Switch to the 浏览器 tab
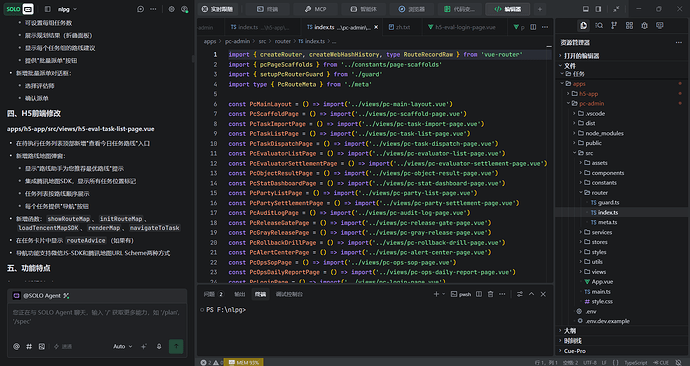 [x=412, y=9]
